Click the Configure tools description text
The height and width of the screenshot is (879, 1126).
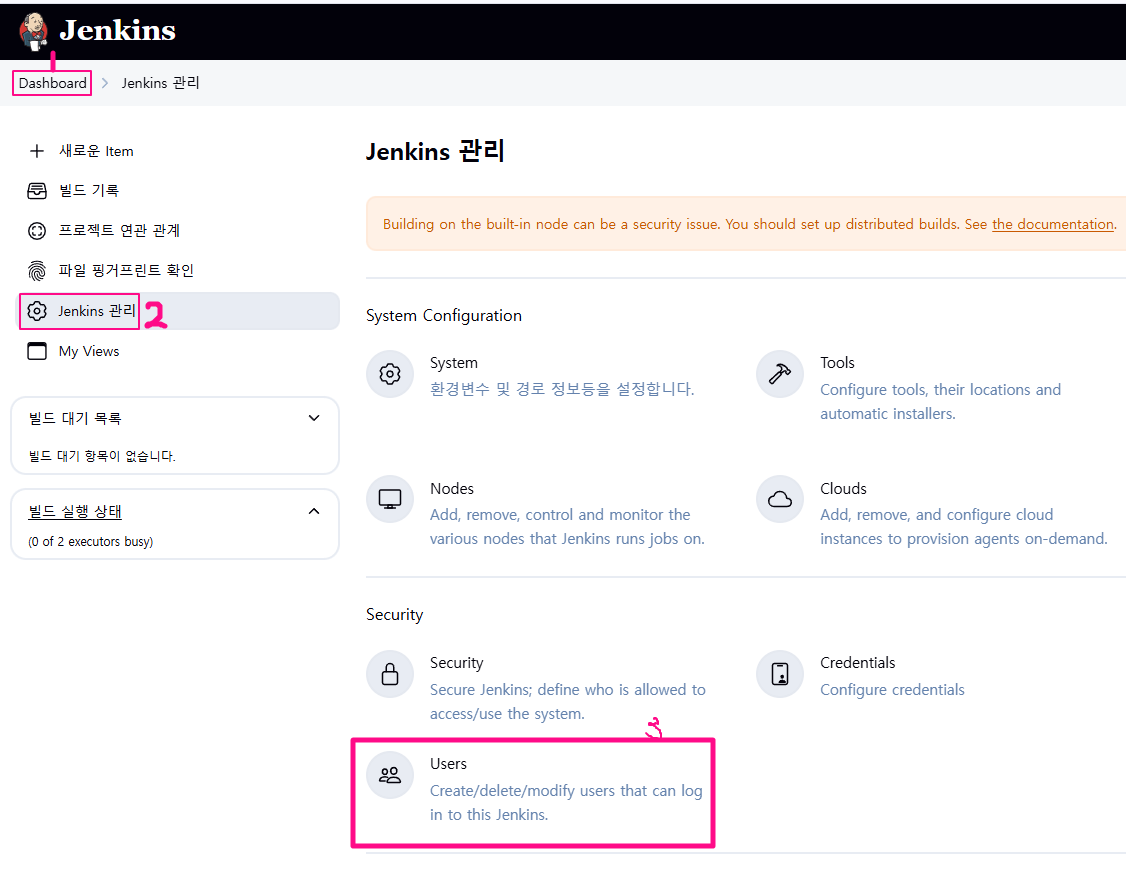tap(941, 401)
